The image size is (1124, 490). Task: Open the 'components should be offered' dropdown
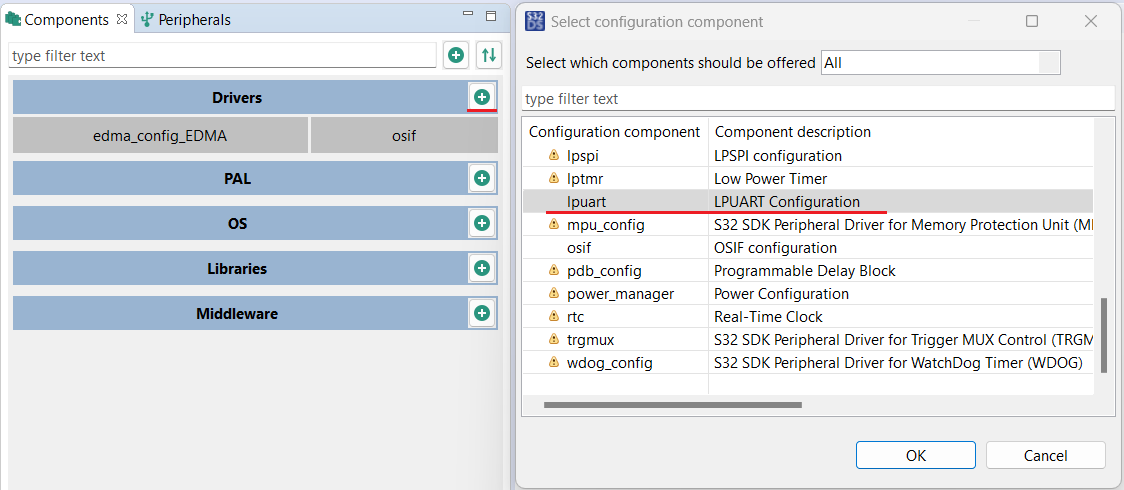940,62
